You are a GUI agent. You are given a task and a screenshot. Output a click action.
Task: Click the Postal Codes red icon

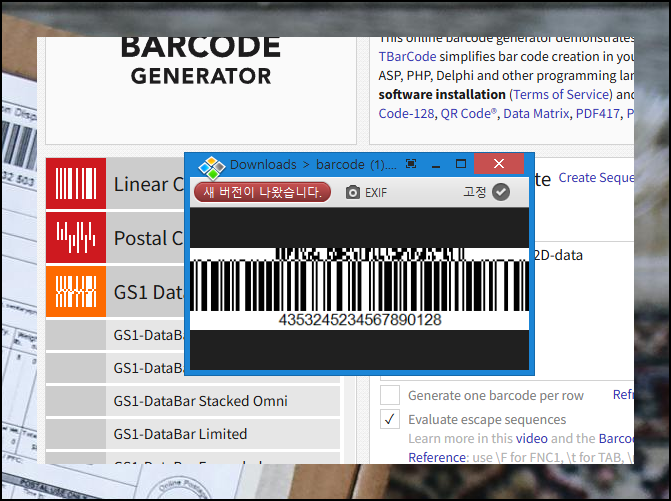click(x=76, y=237)
